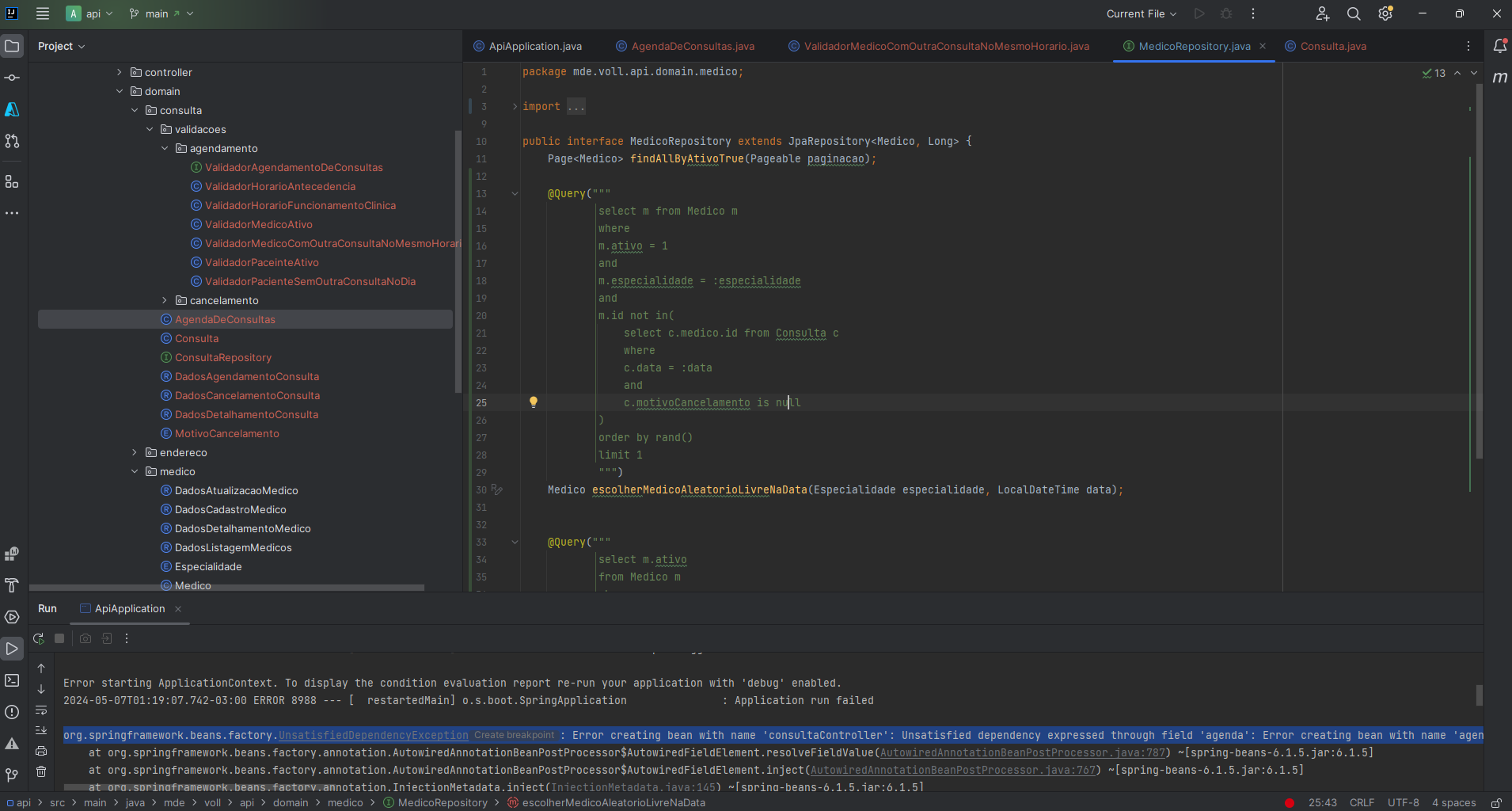Click the 13 inspections widget

click(x=1434, y=73)
